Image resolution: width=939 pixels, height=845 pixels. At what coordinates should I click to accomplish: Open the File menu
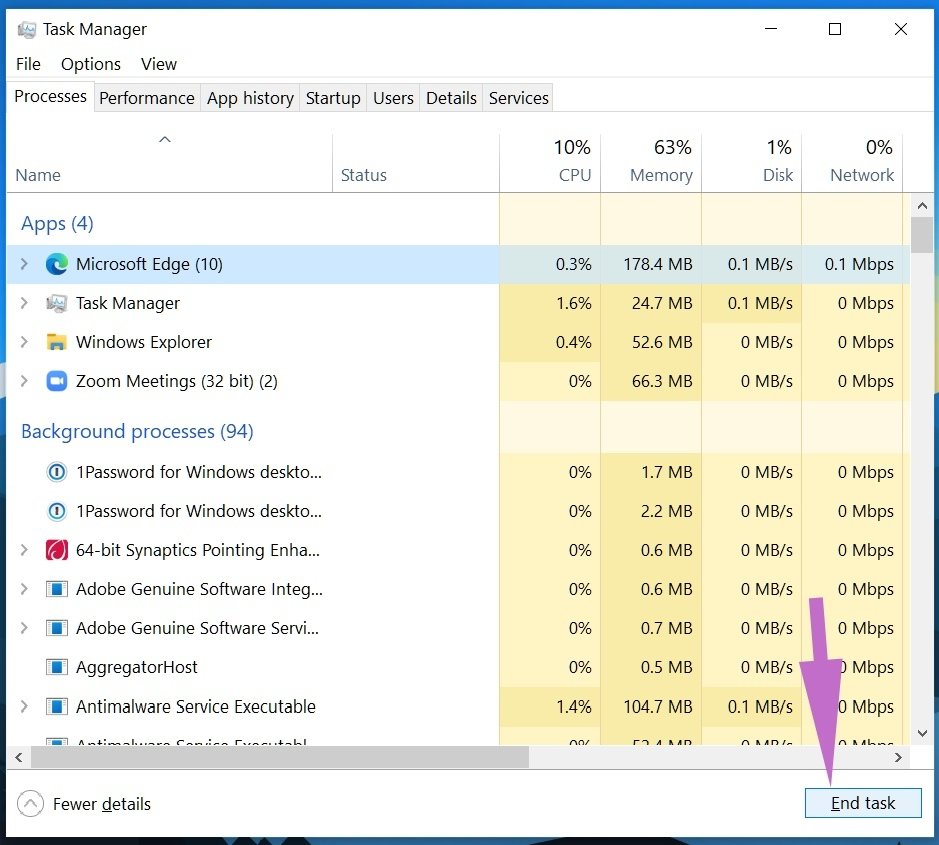pos(28,64)
